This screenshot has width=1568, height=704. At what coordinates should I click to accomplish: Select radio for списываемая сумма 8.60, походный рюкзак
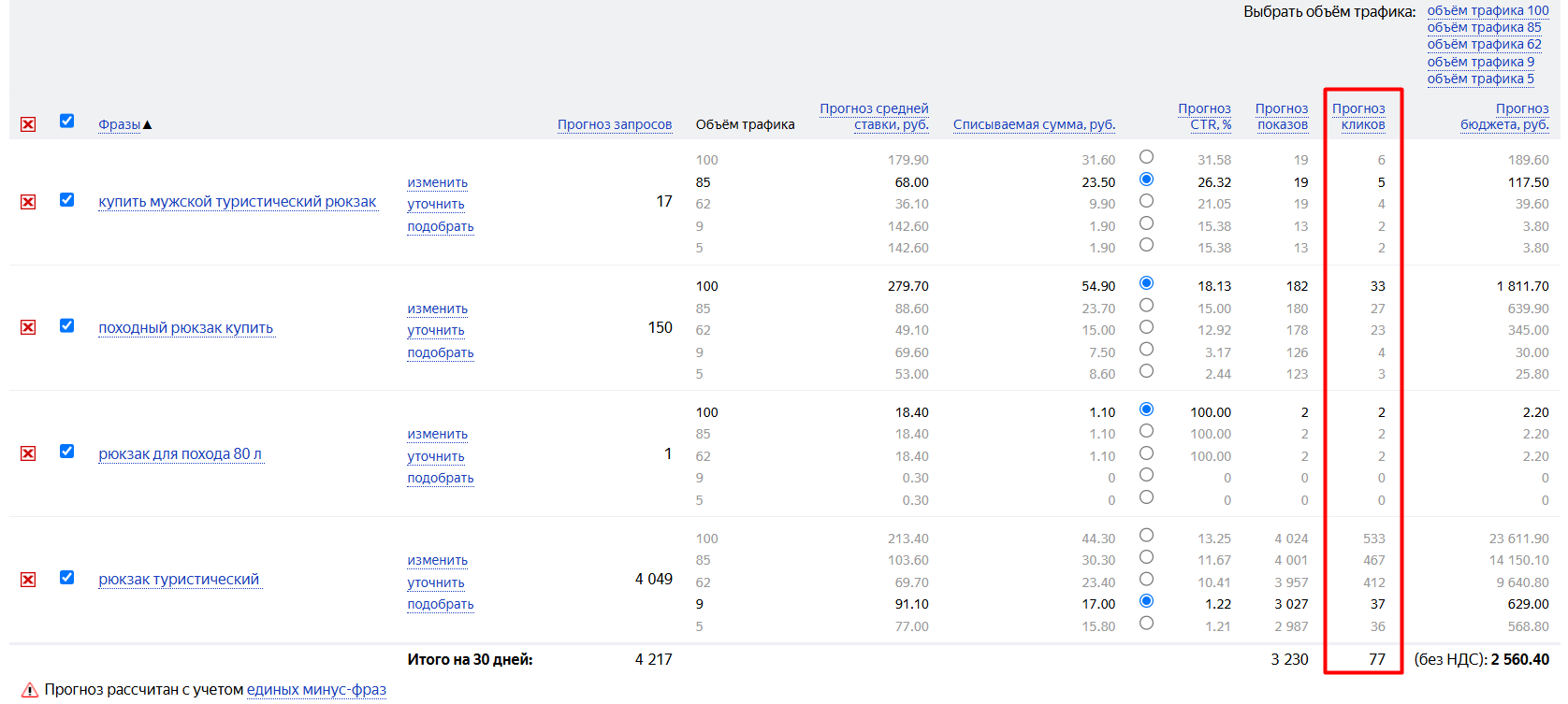1146,371
